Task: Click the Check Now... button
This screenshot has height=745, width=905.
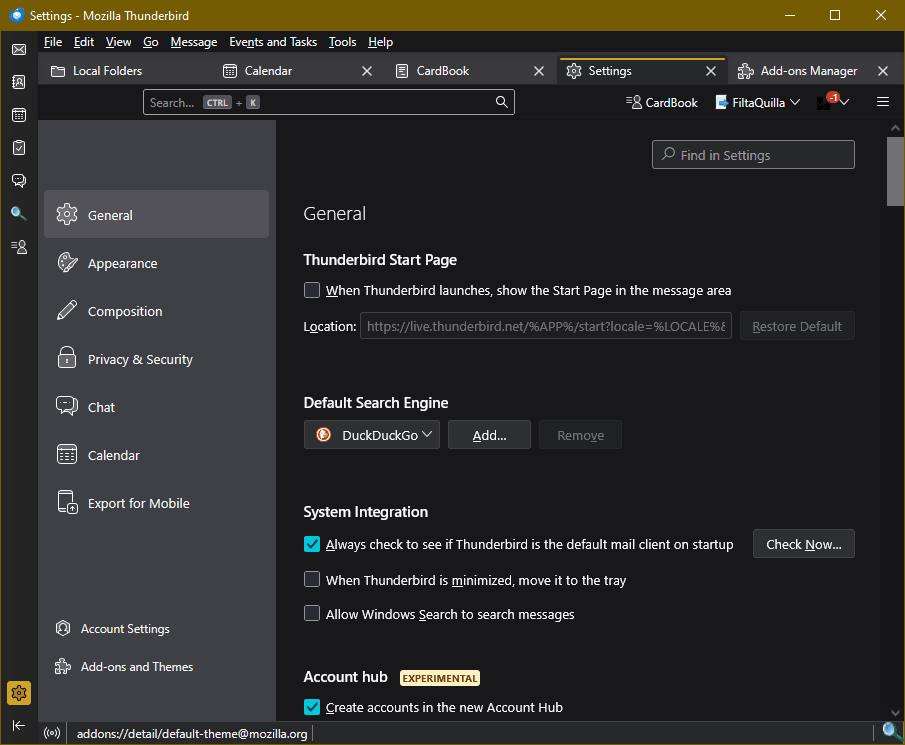Action: [803, 544]
